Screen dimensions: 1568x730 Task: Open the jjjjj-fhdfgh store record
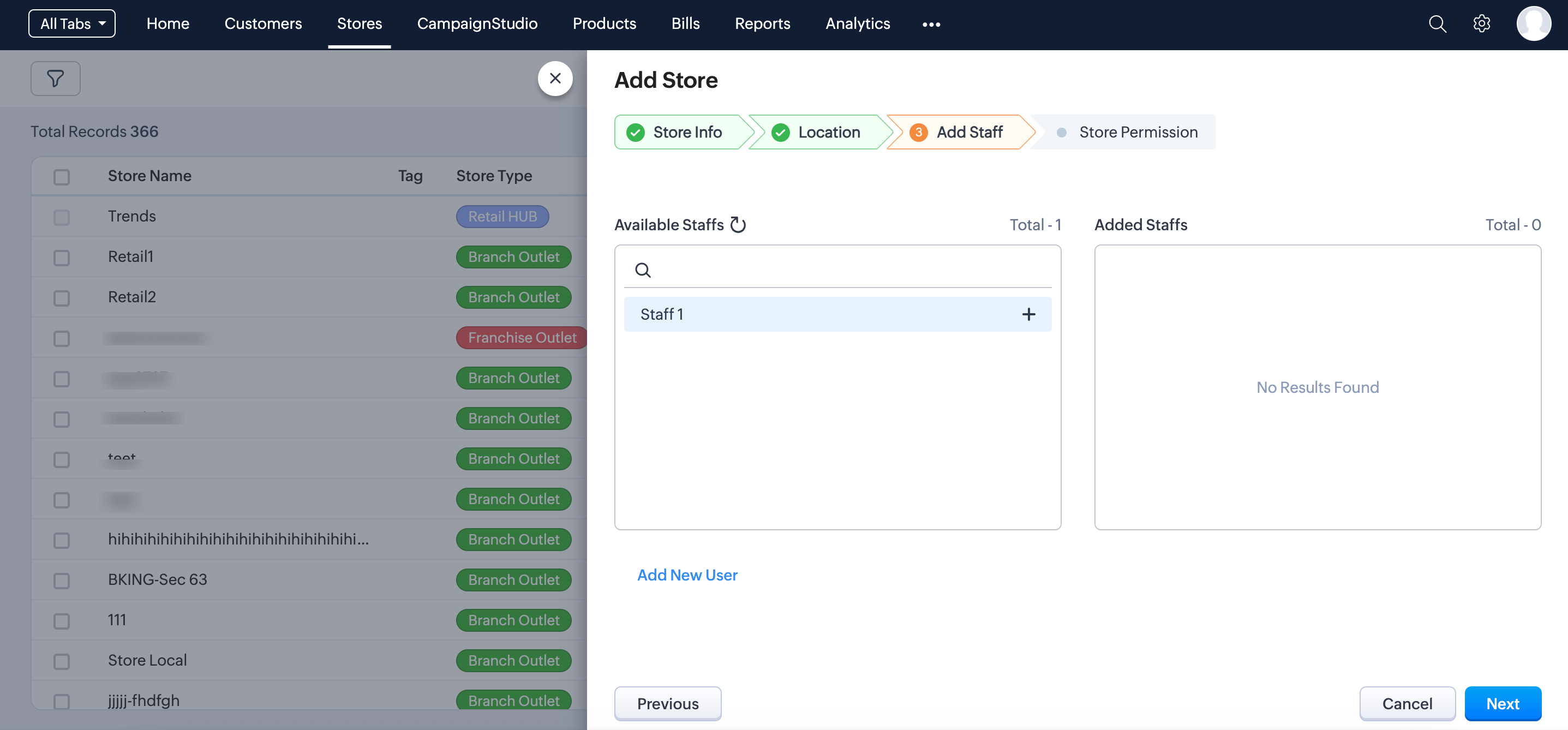tap(143, 700)
